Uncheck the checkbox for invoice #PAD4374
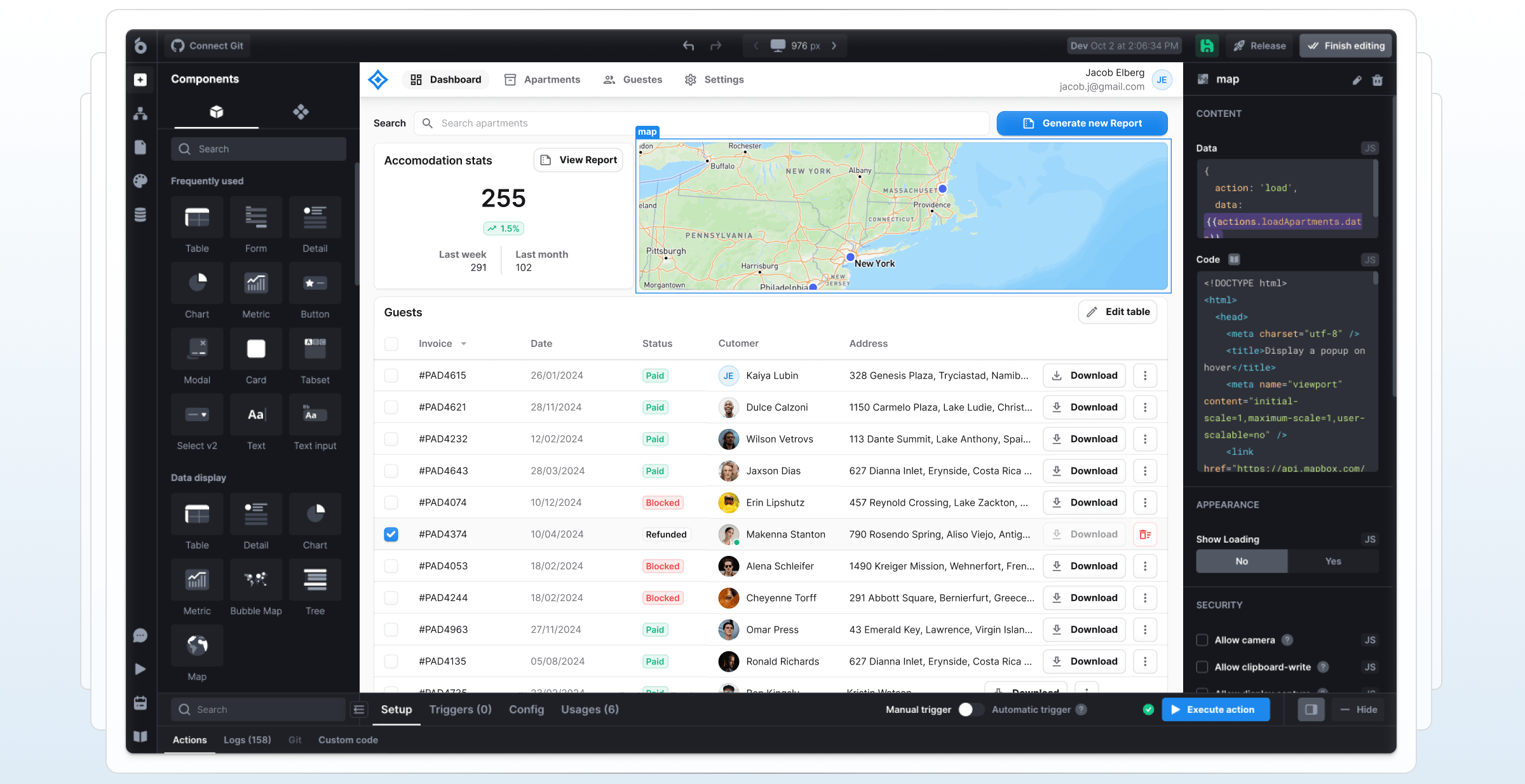The width and height of the screenshot is (1525, 784). click(x=391, y=534)
